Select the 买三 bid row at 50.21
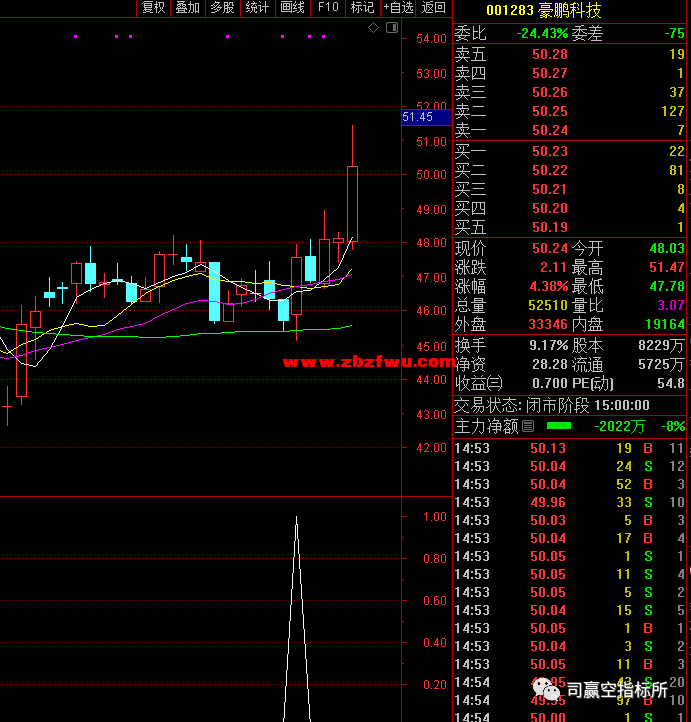The height and width of the screenshot is (722, 691). tap(569, 189)
